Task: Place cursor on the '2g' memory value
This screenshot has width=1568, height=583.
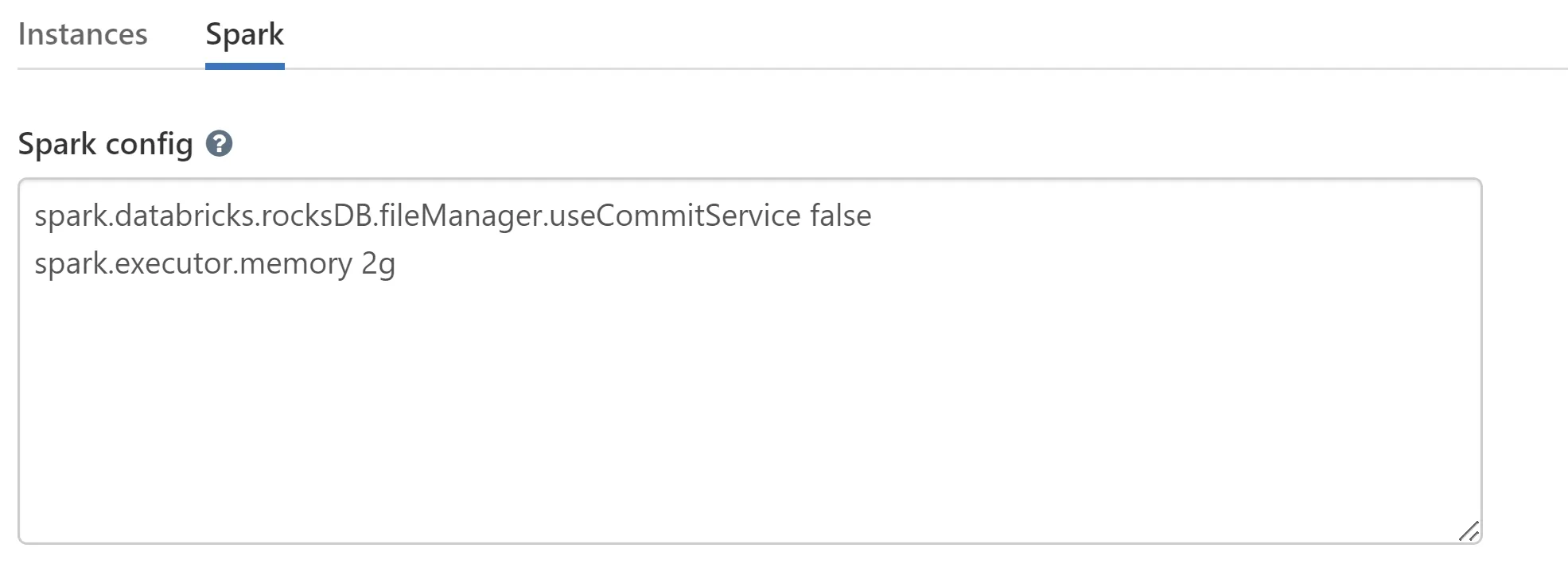Action: tap(378, 264)
